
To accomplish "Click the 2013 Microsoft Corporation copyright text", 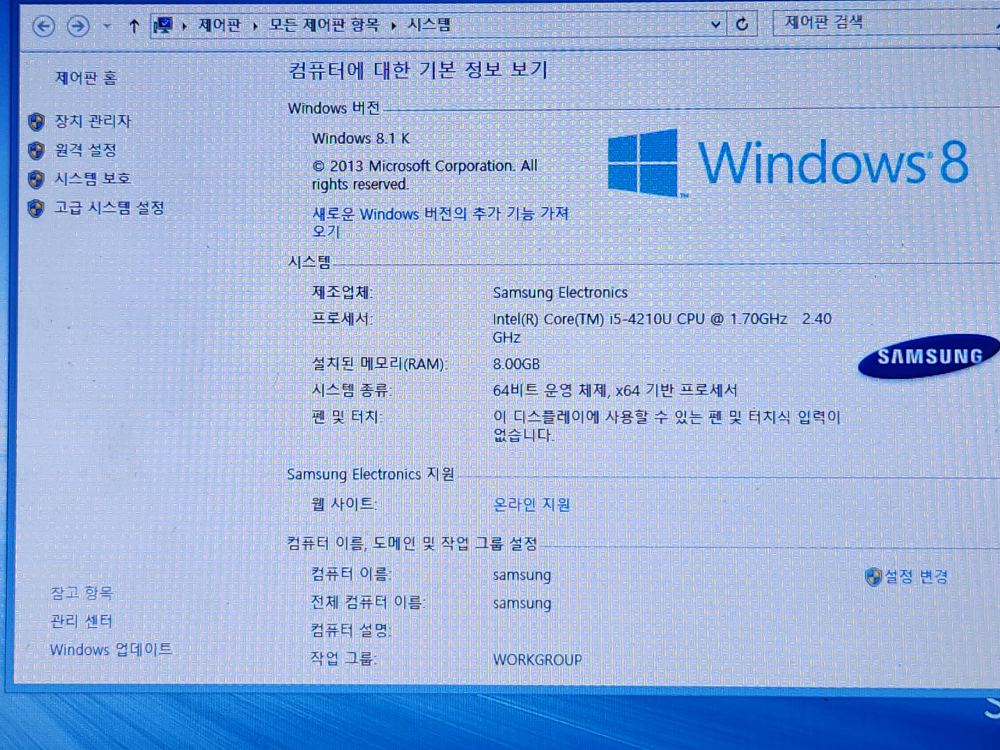I will pos(425,175).
